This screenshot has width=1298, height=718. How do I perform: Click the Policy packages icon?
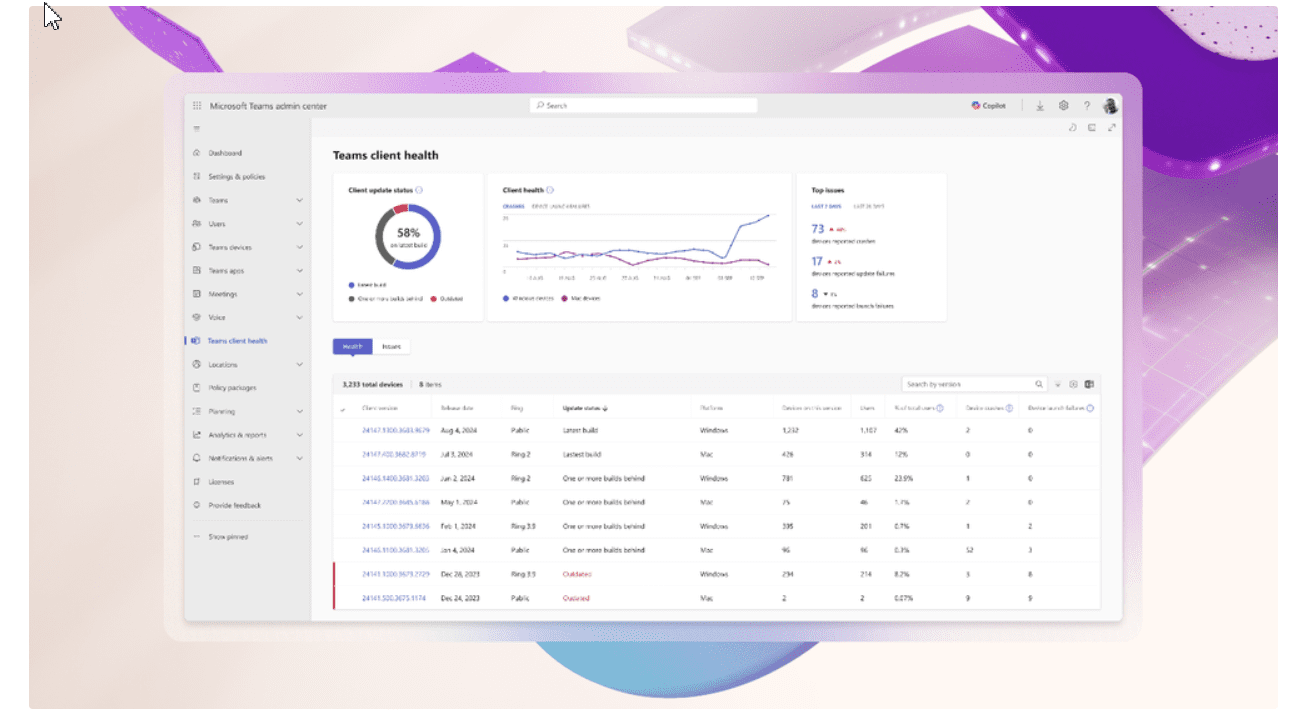tap(197, 388)
